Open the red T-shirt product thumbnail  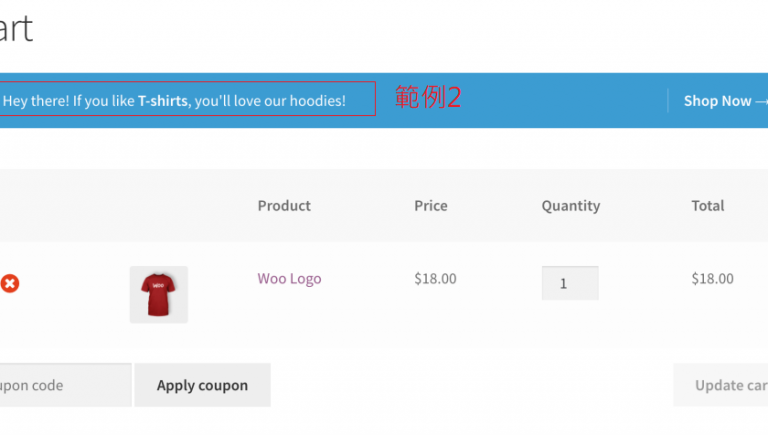(x=158, y=295)
